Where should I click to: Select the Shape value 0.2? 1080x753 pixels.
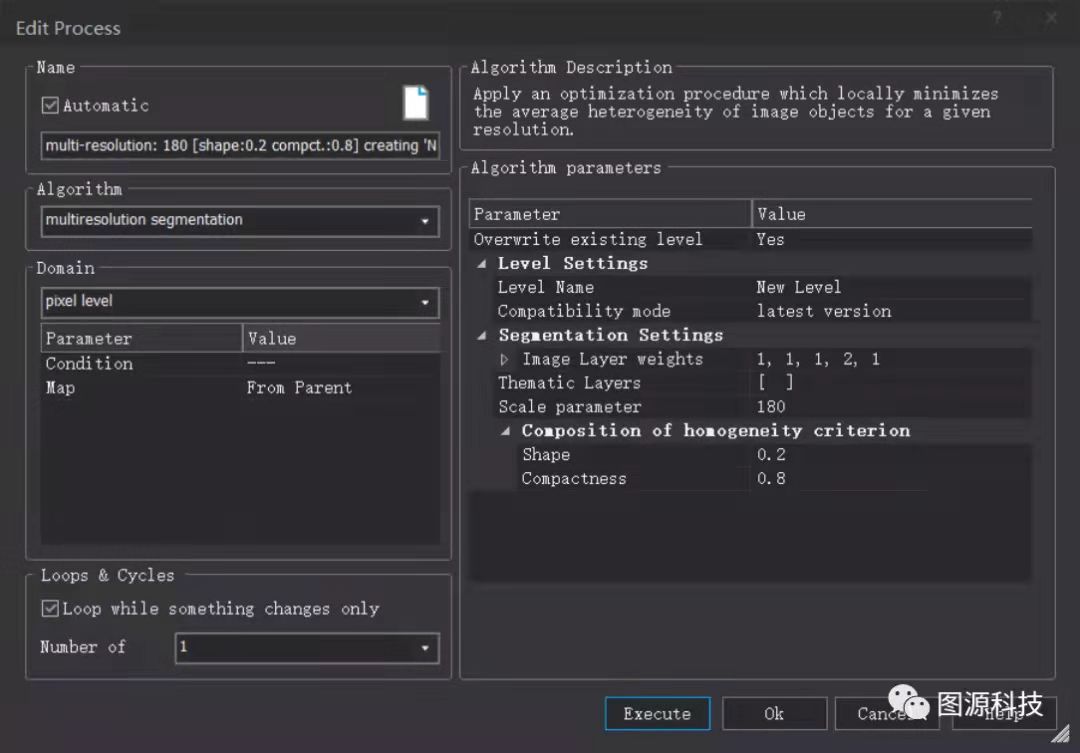(x=770, y=454)
